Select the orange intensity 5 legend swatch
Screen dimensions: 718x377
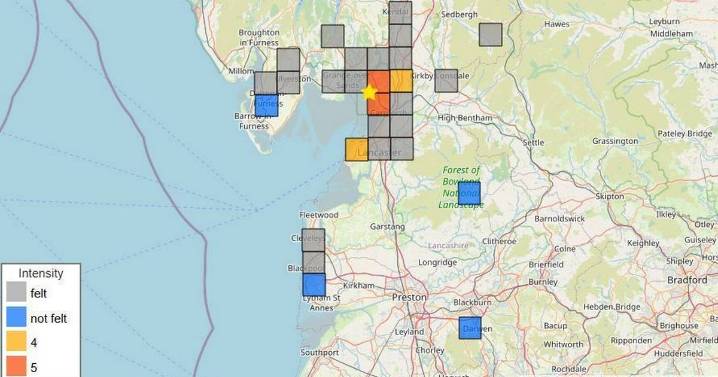[16, 366]
